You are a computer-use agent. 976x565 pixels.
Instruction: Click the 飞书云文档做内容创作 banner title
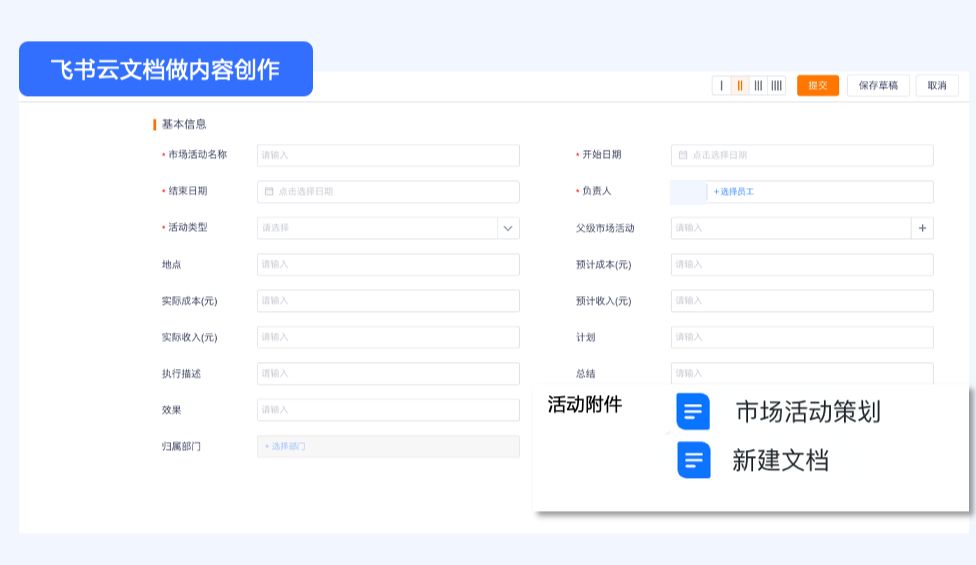click(166, 69)
